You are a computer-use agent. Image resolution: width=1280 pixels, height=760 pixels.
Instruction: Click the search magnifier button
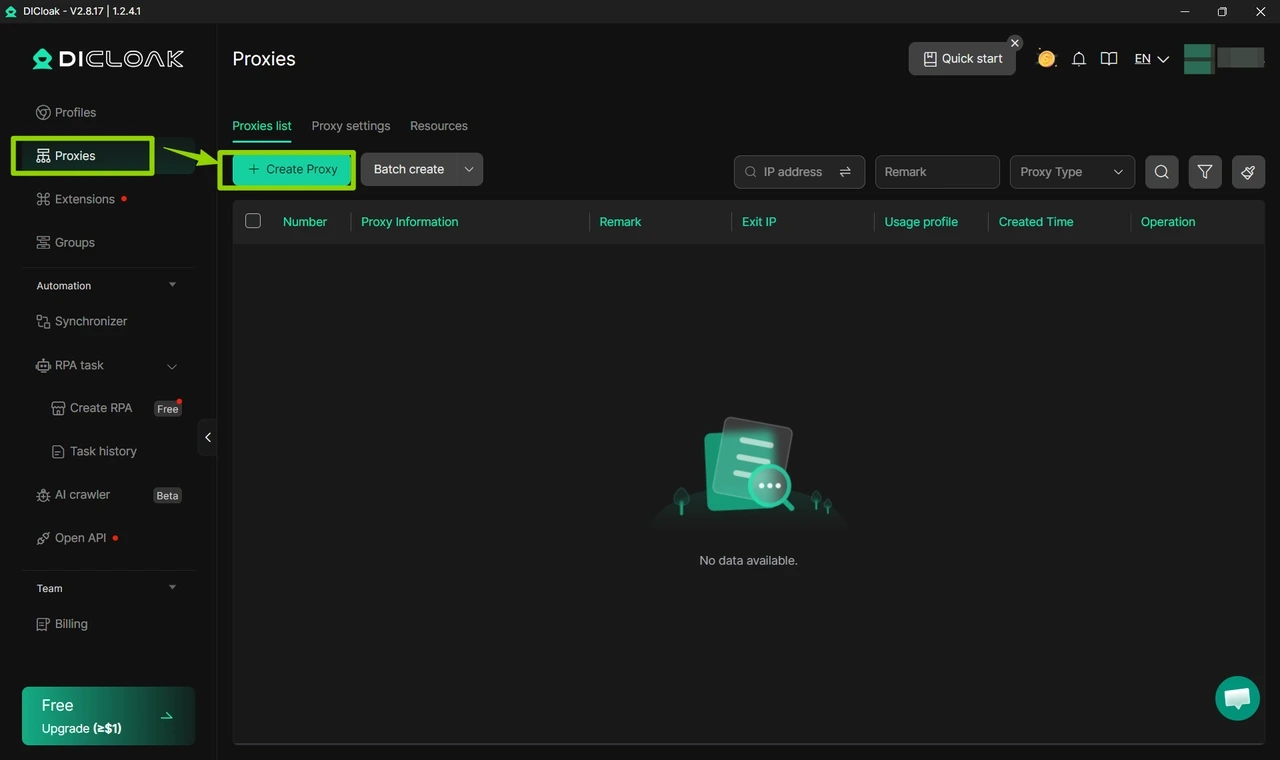pos(1160,171)
